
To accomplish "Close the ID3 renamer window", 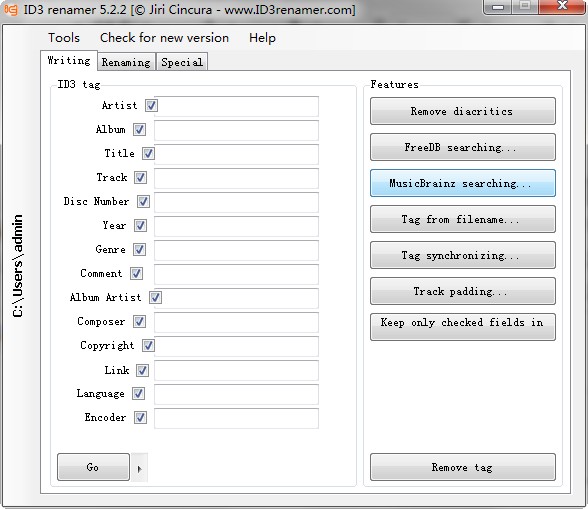I will click(x=562, y=6).
